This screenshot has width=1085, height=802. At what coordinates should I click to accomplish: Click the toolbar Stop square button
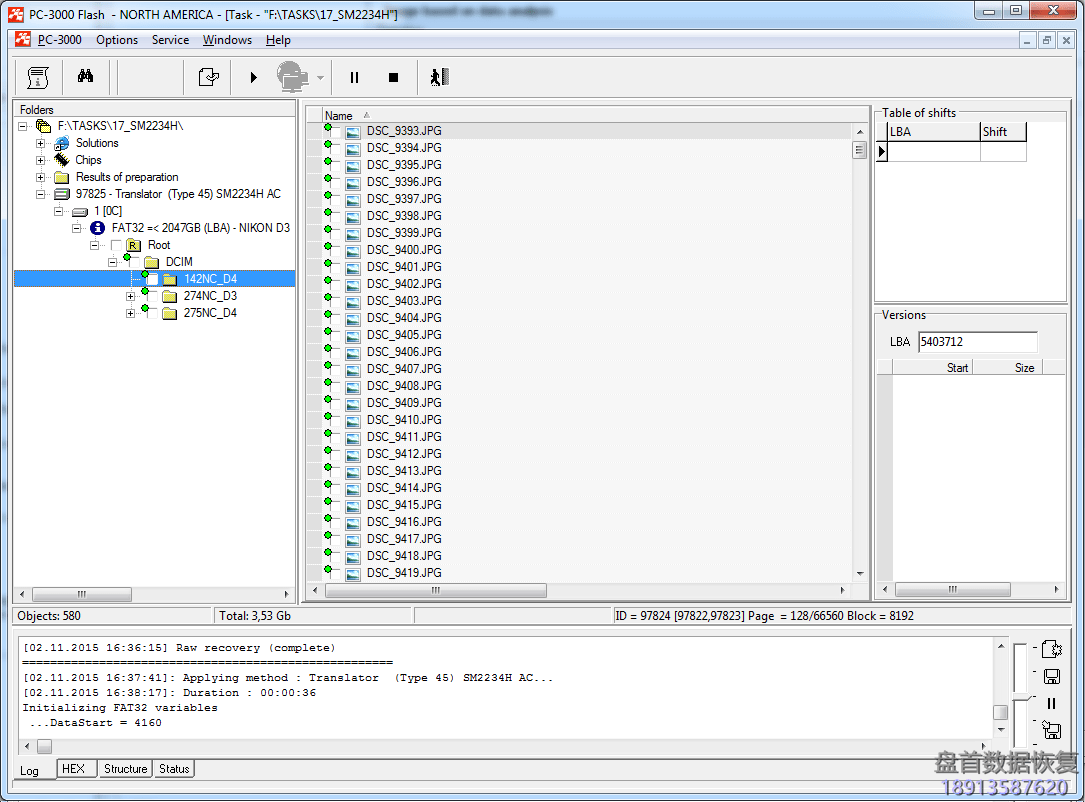click(393, 77)
